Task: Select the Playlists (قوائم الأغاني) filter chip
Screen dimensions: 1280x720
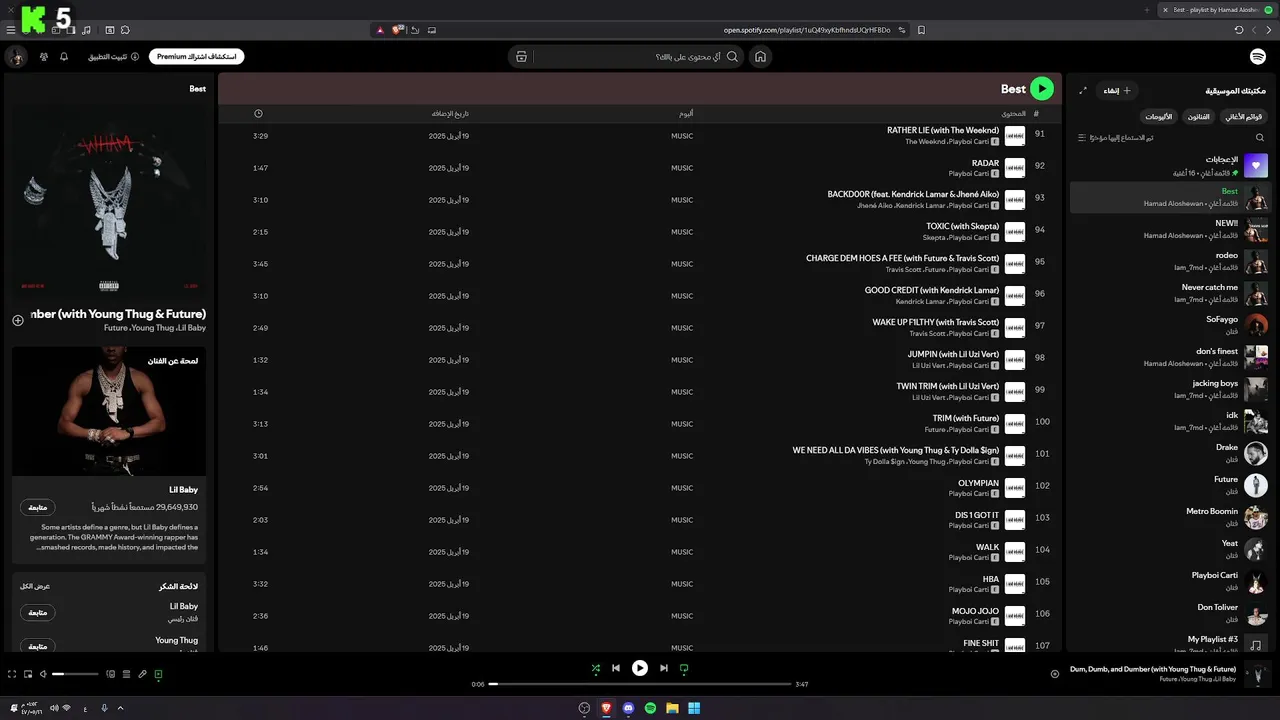Action: pyautogui.click(x=1243, y=117)
